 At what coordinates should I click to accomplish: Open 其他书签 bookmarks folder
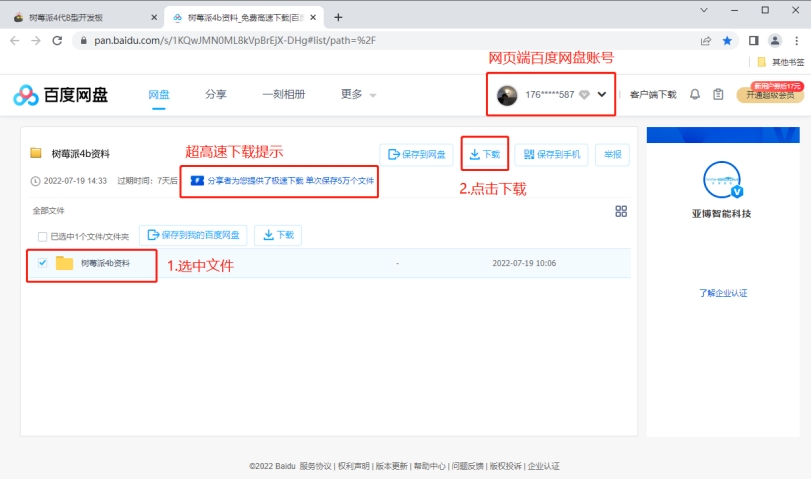click(x=781, y=62)
